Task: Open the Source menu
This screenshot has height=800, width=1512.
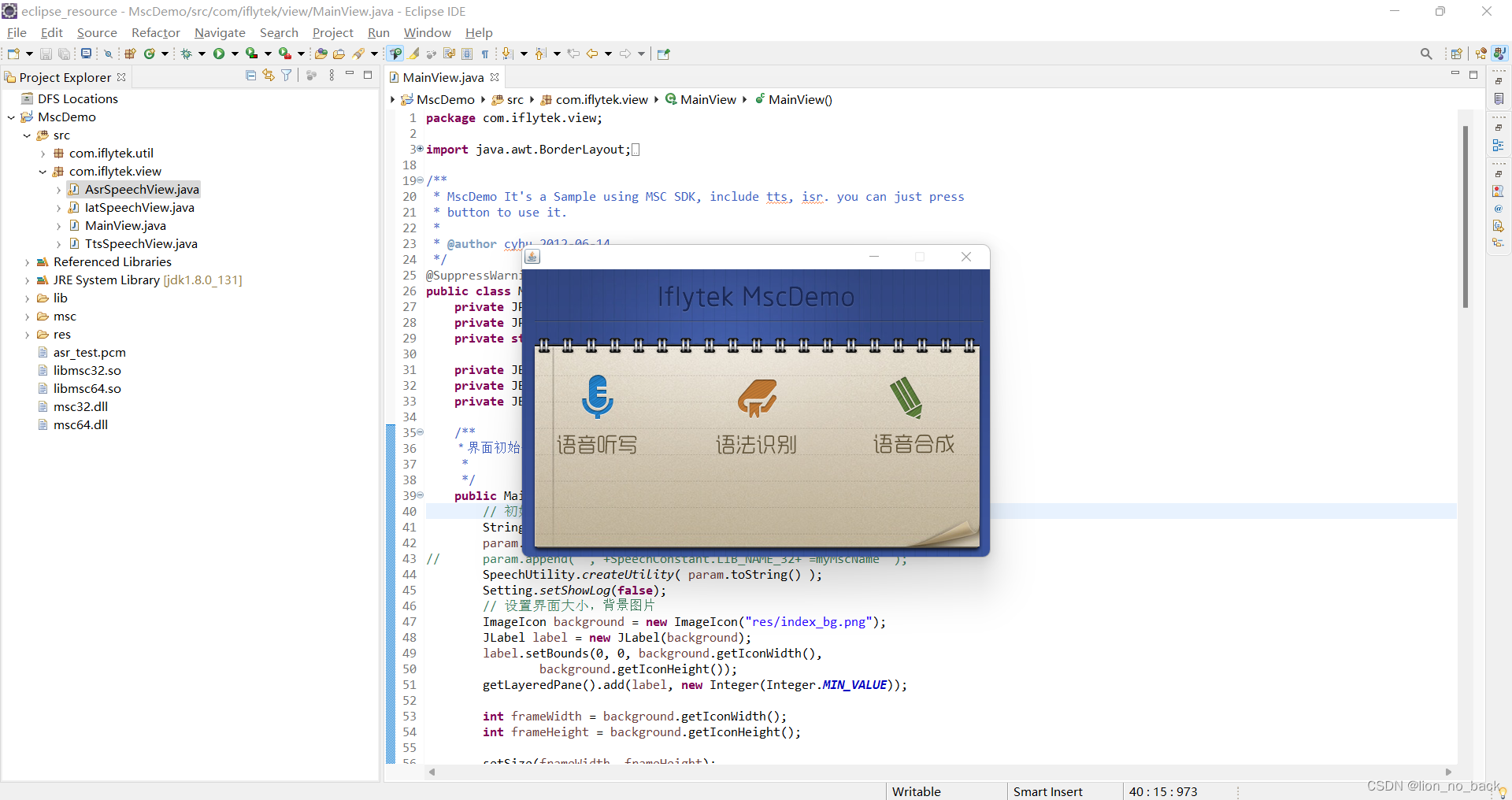Action: (x=97, y=32)
